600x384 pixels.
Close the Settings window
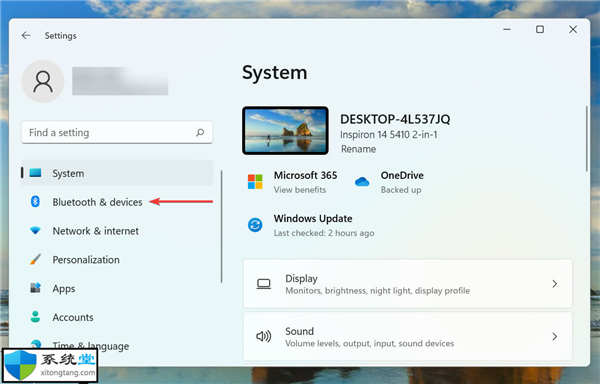click(573, 29)
